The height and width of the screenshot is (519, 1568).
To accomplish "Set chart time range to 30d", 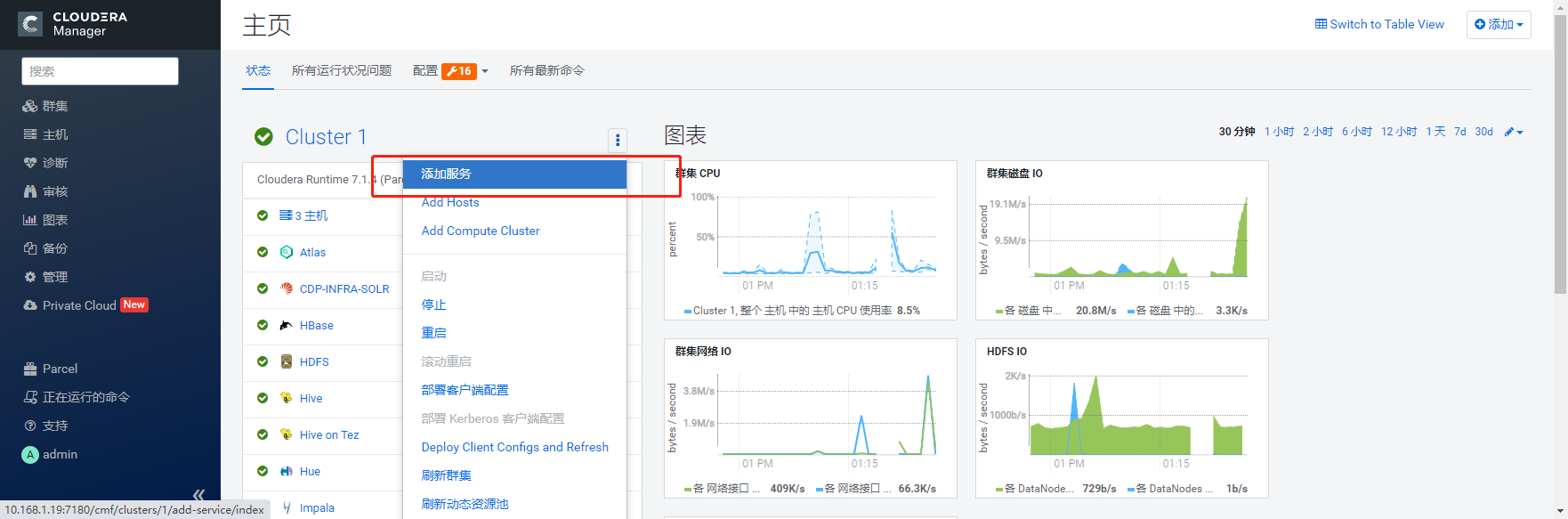I will [x=1483, y=132].
